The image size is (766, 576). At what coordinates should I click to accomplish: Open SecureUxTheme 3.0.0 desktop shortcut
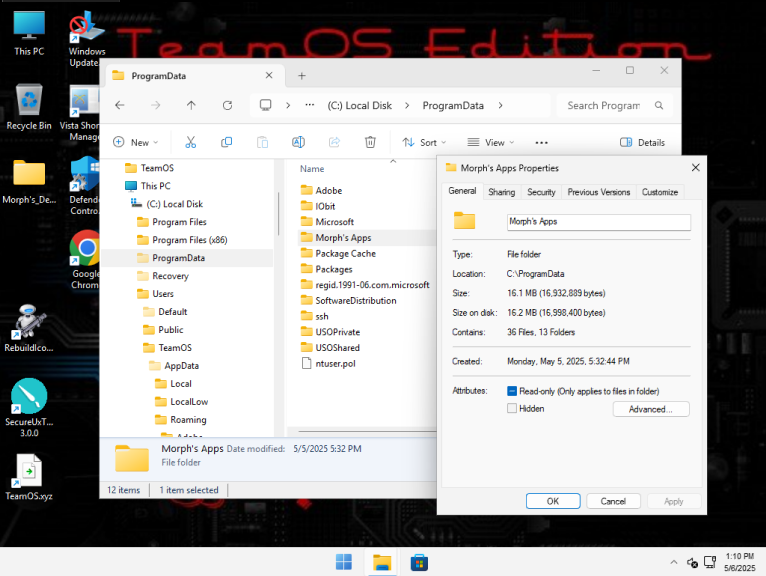coord(29,407)
